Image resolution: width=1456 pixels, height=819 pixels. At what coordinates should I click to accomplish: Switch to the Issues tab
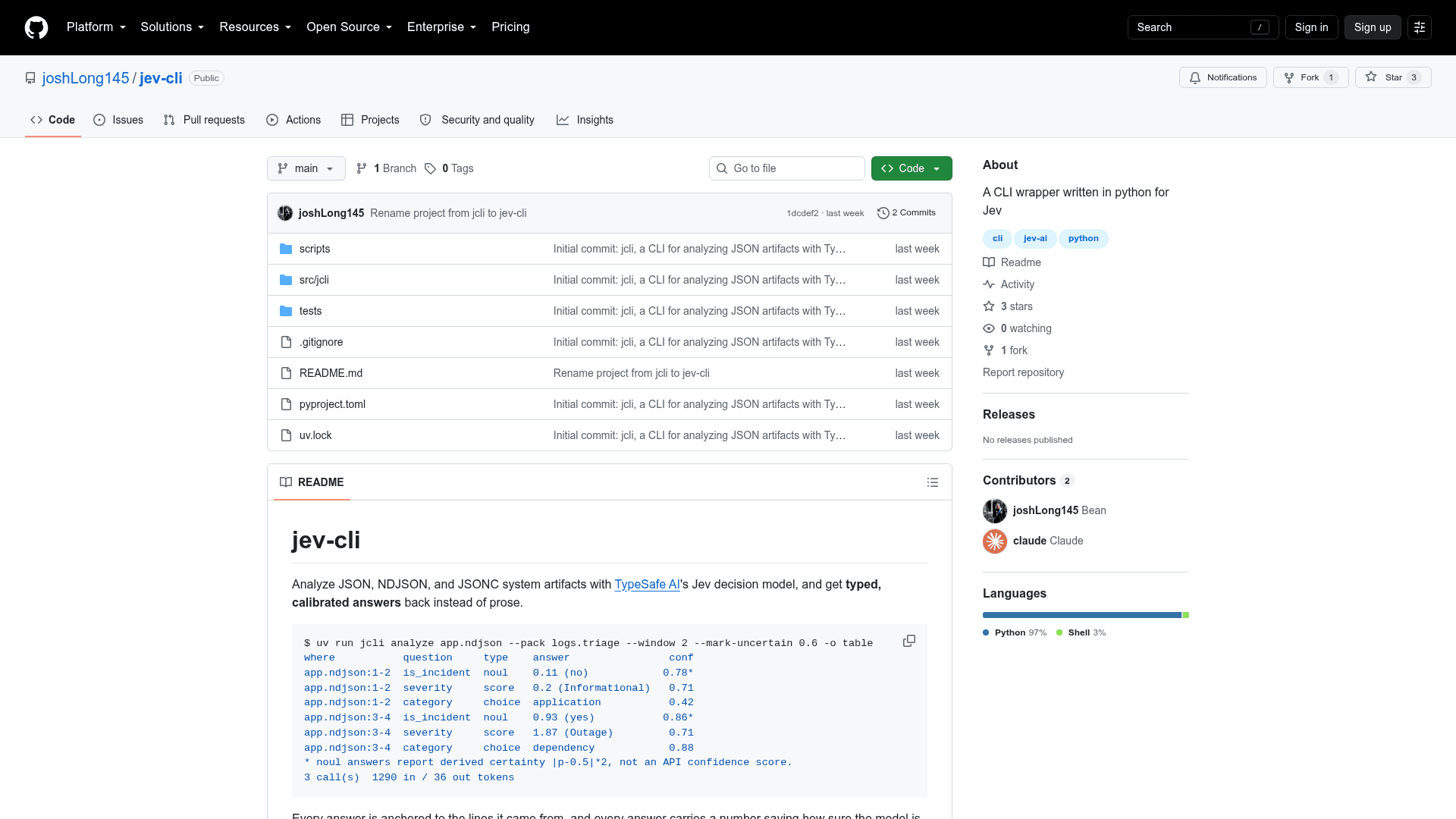point(118,120)
